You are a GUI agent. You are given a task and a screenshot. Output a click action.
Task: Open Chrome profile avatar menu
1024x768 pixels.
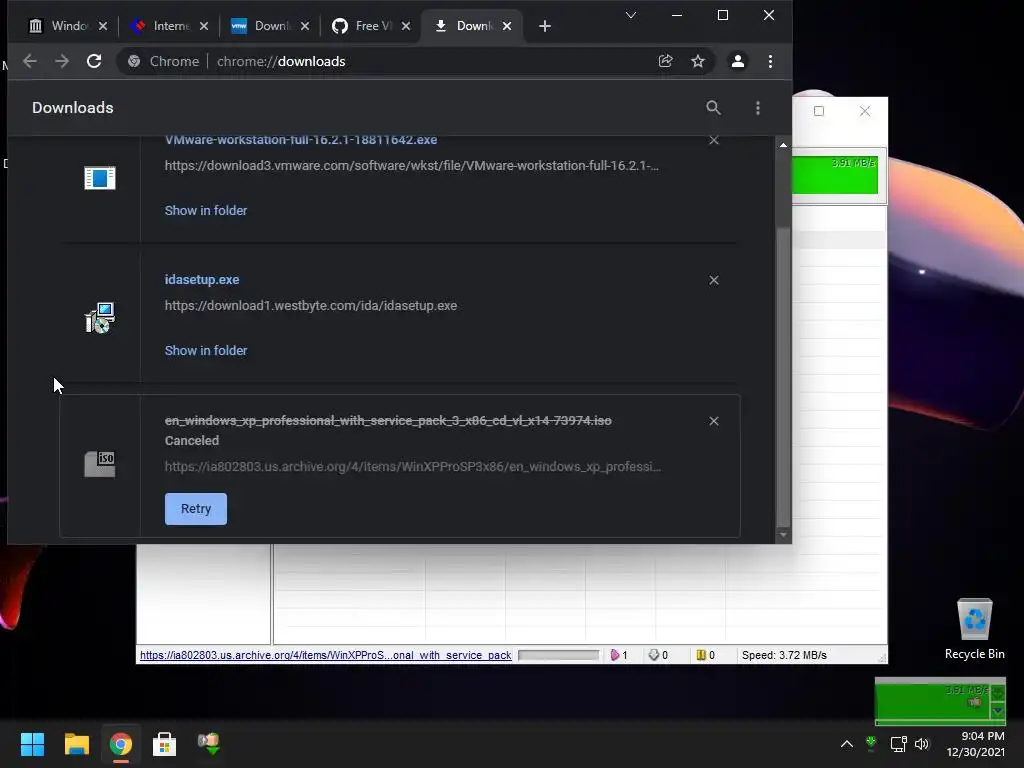(x=737, y=61)
